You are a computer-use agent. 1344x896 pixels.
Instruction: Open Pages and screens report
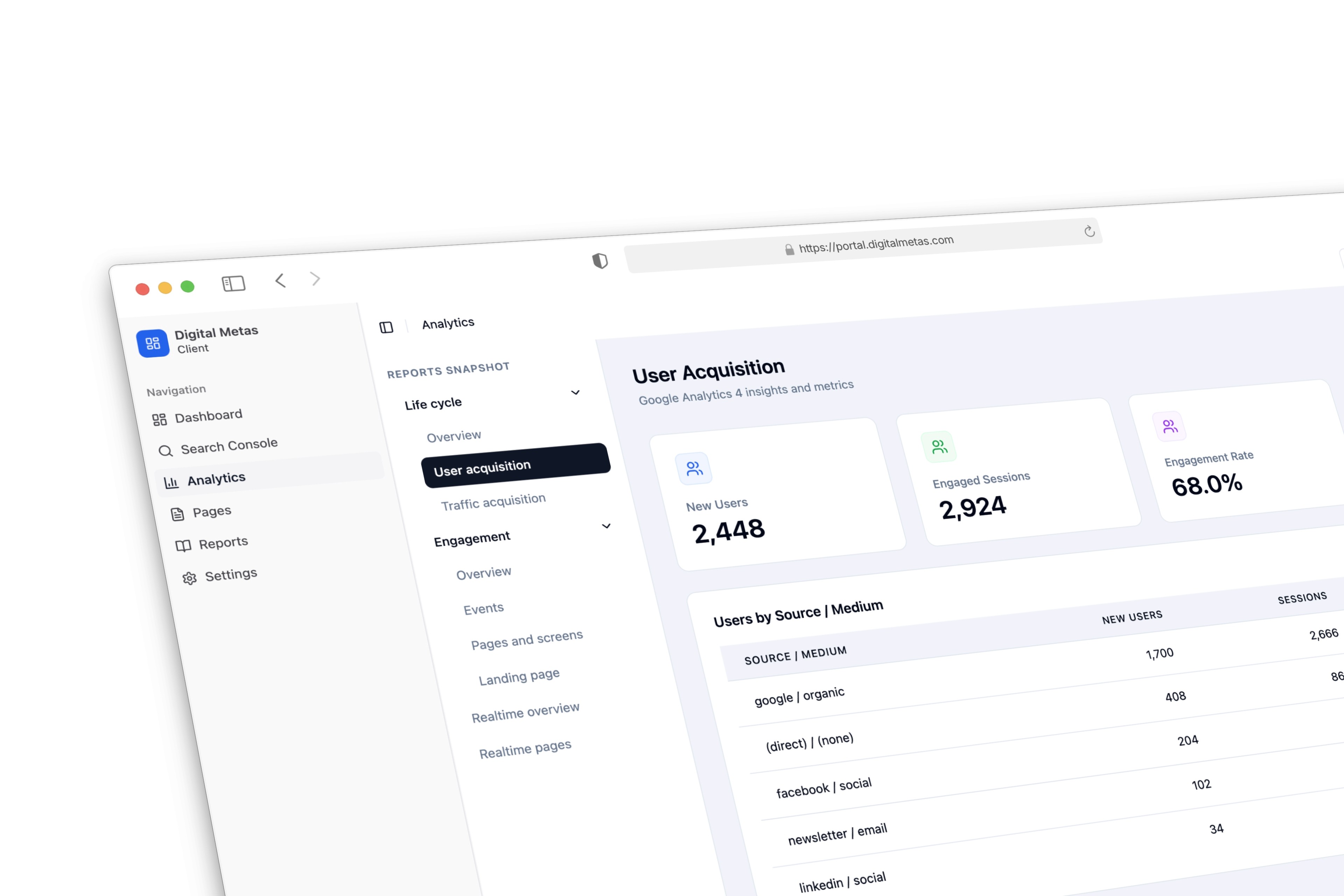point(526,640)
